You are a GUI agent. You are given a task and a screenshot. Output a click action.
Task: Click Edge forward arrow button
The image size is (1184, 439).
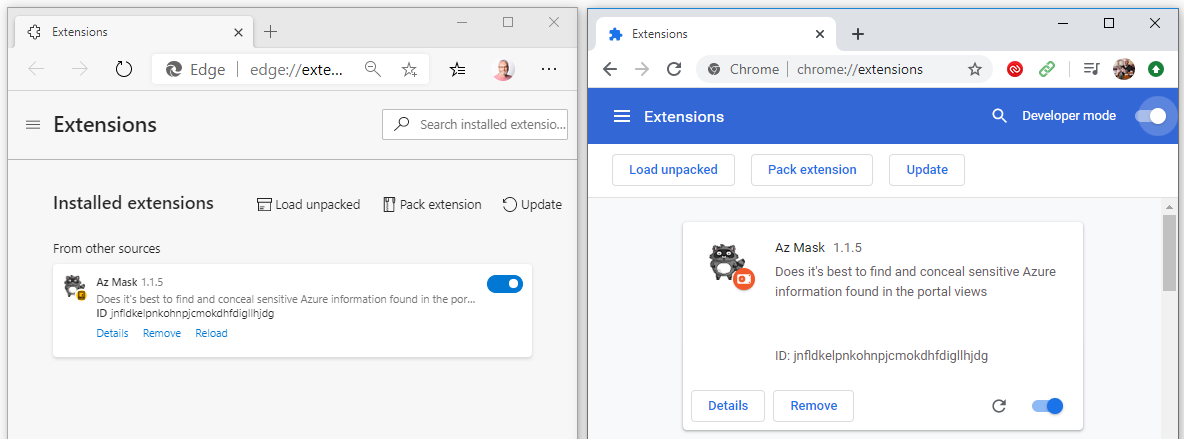79,70
